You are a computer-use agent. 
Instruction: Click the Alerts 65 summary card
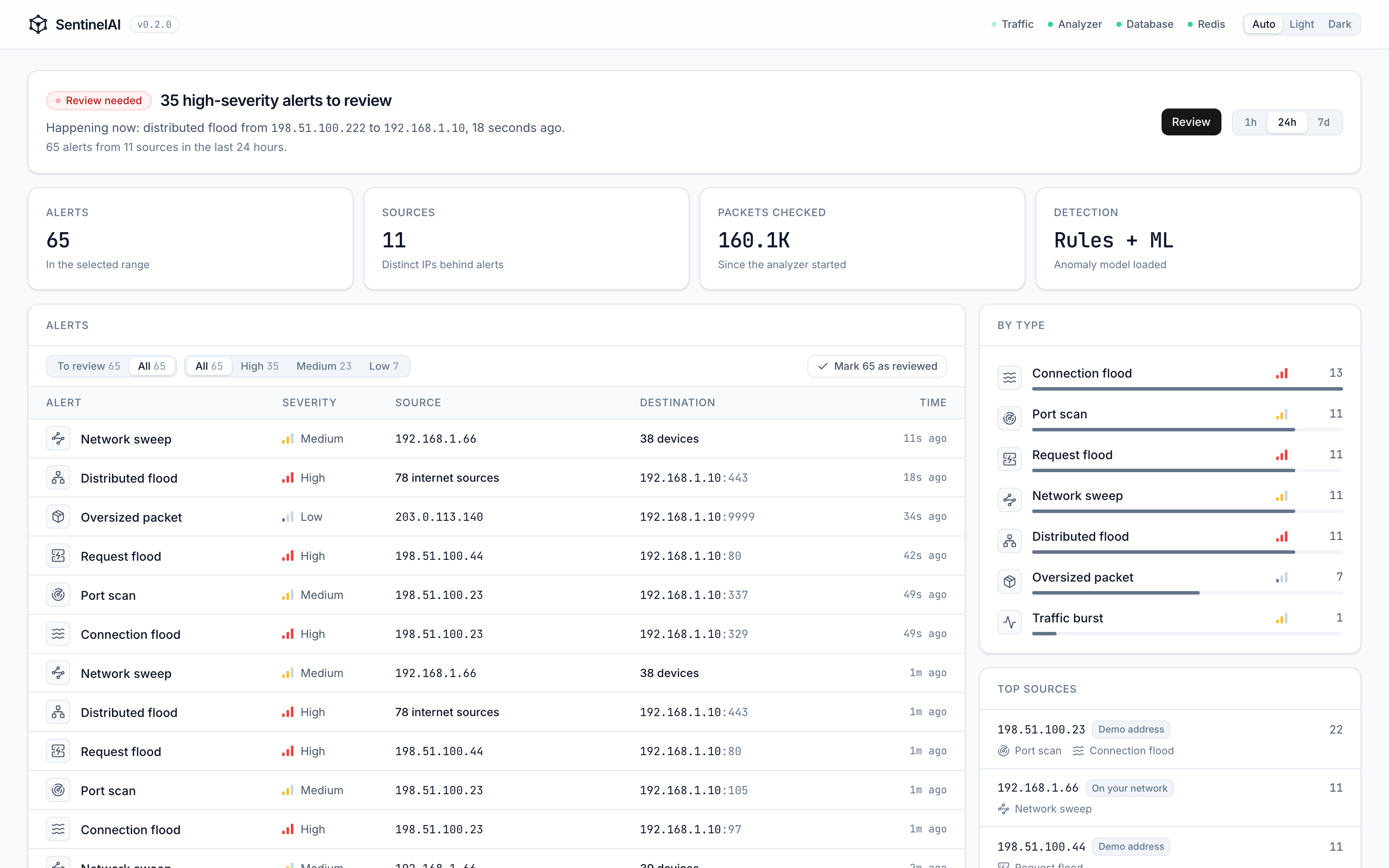pyautogui.click(x=191, y=239)
